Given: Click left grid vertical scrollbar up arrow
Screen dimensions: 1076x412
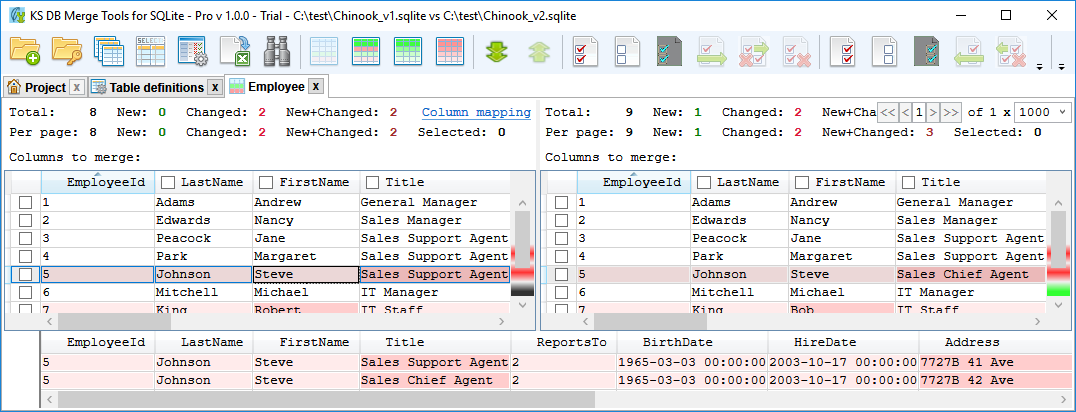Looking at the screenshot, I should click(x=522, y=204).
